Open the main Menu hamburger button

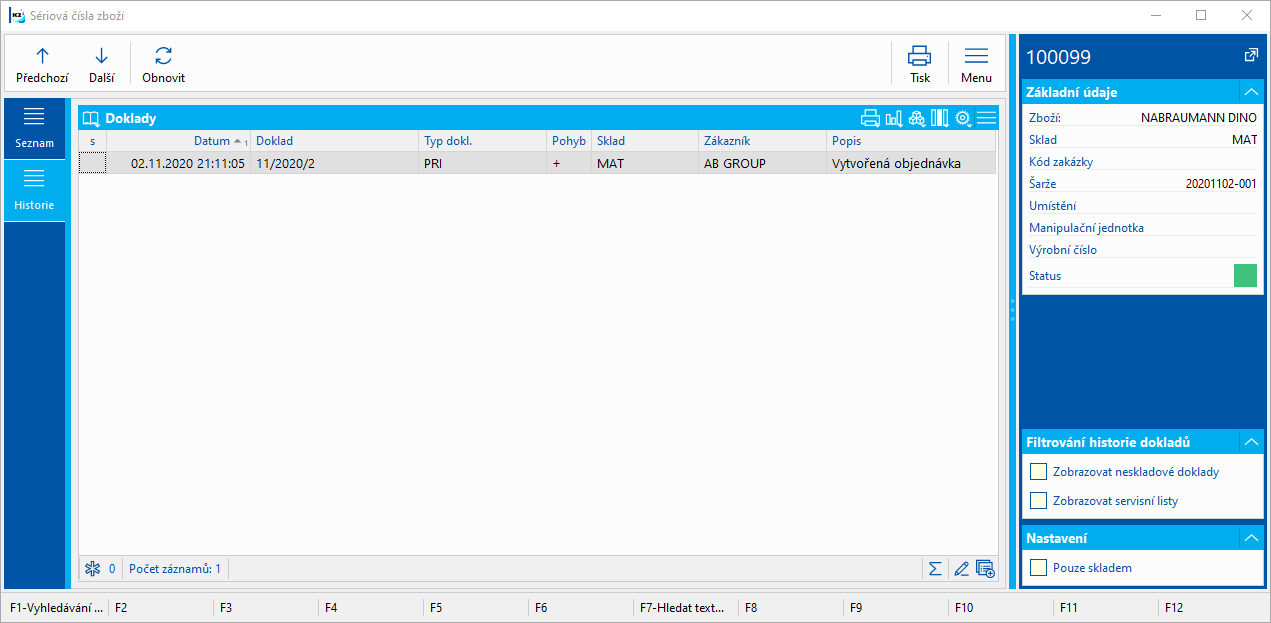click(976, 65)
